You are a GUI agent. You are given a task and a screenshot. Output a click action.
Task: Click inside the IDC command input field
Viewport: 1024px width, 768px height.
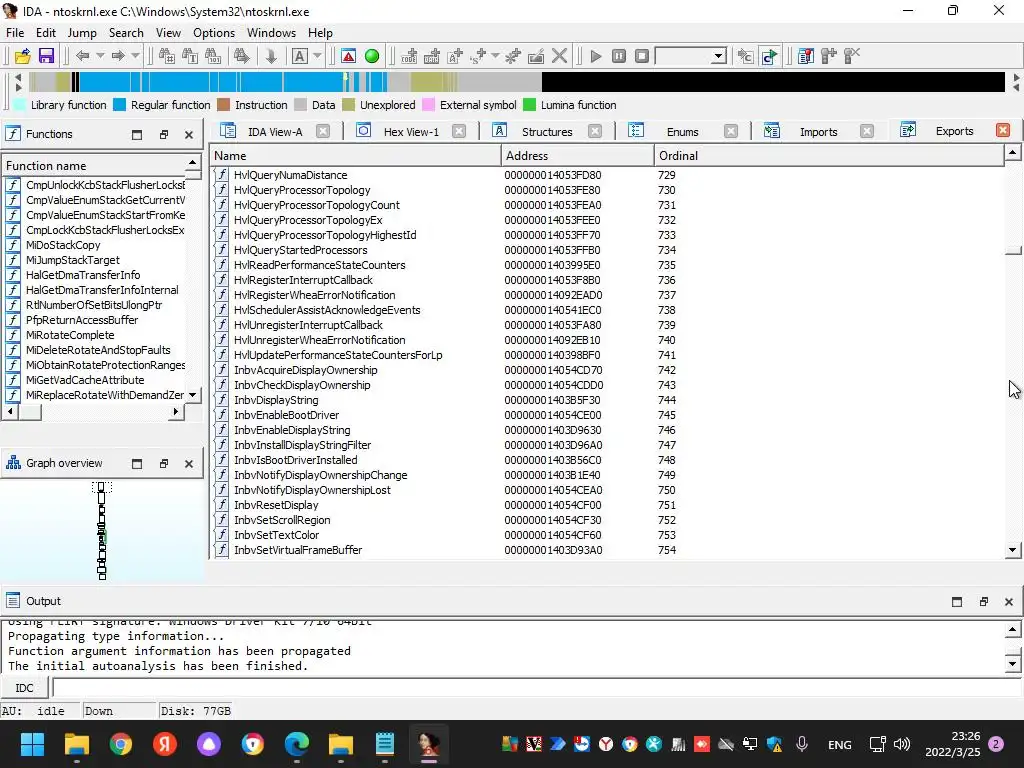(x=537, y=688)
